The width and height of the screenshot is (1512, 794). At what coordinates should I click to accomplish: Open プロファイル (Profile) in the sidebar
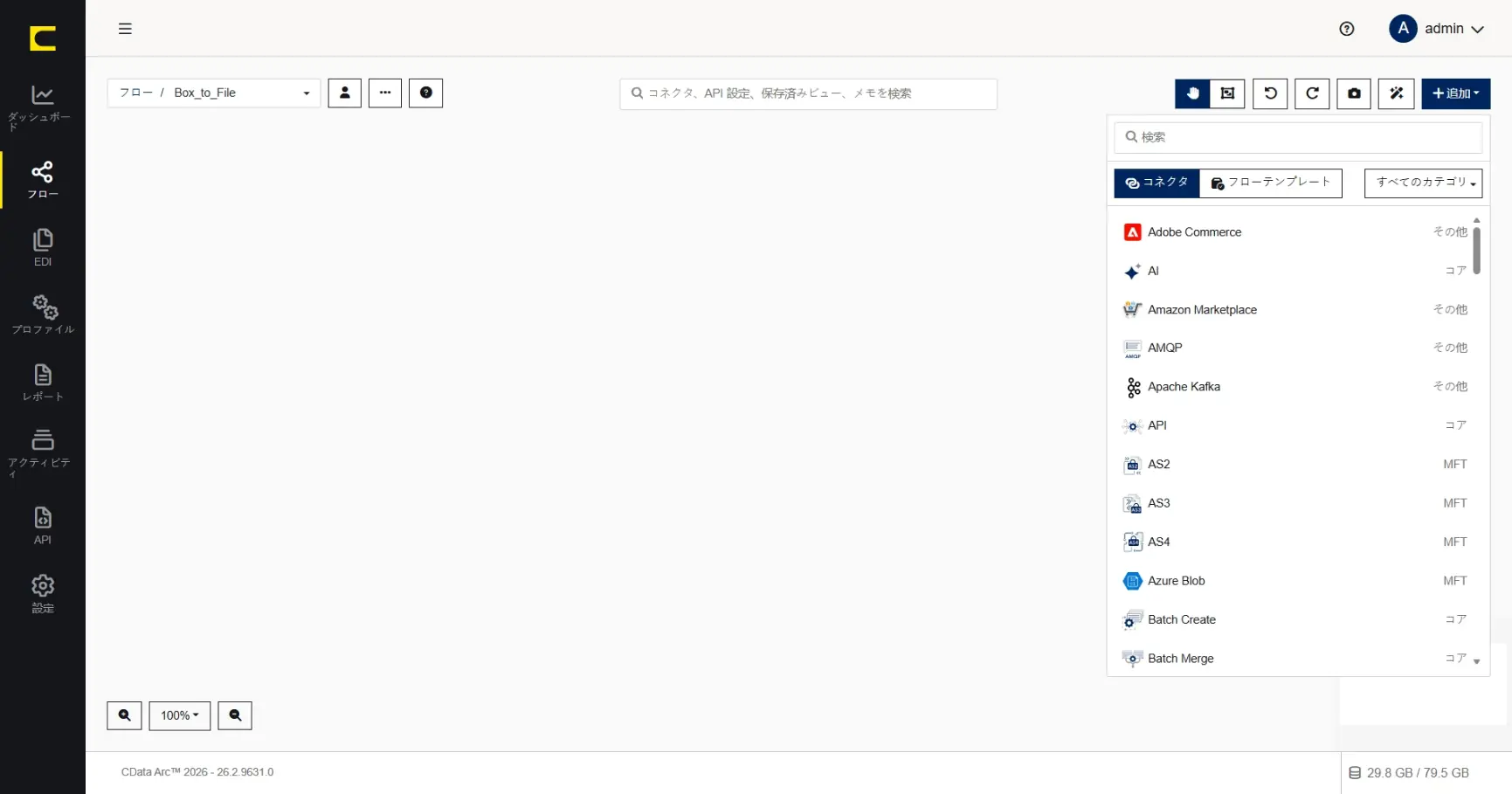click(x=42, y=315)
